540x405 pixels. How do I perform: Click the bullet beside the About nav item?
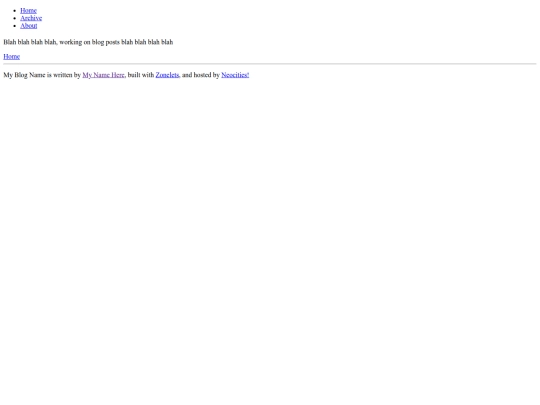15,26
